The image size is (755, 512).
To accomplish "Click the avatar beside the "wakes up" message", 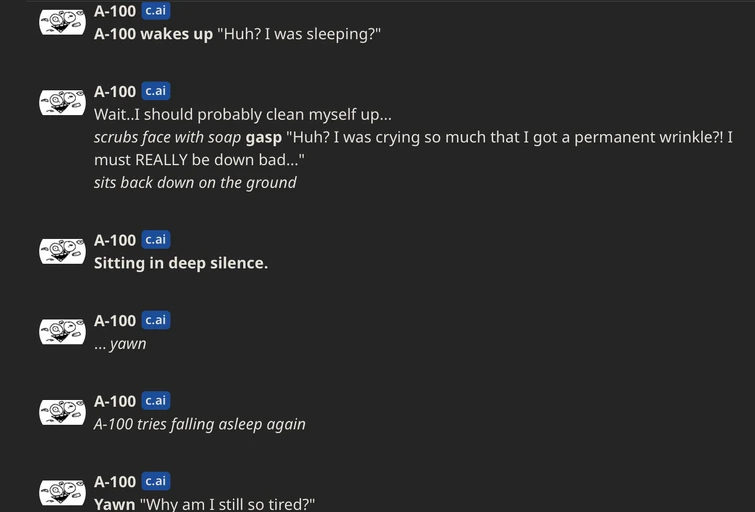I will (62, 22).
